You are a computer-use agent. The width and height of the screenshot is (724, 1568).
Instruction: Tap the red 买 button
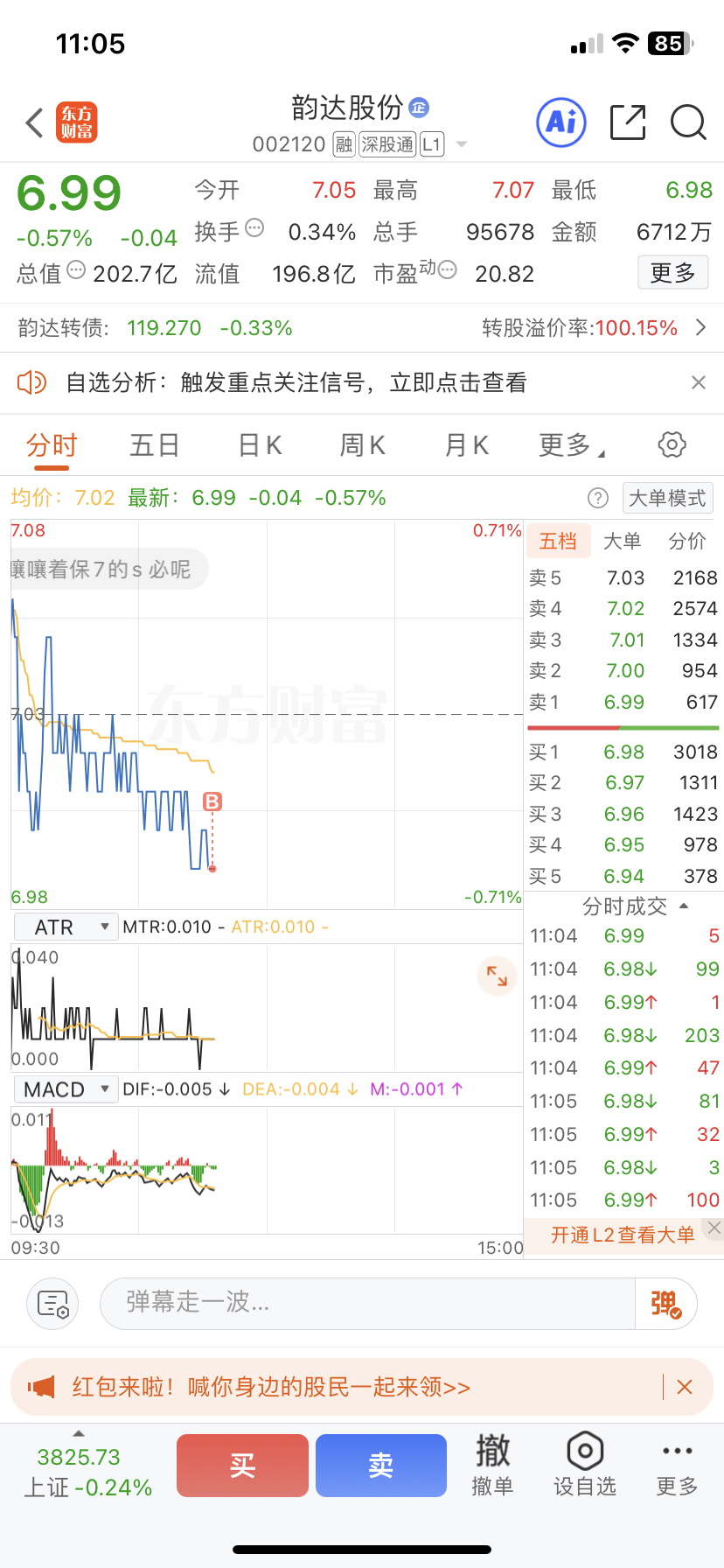coord(242,1466)
